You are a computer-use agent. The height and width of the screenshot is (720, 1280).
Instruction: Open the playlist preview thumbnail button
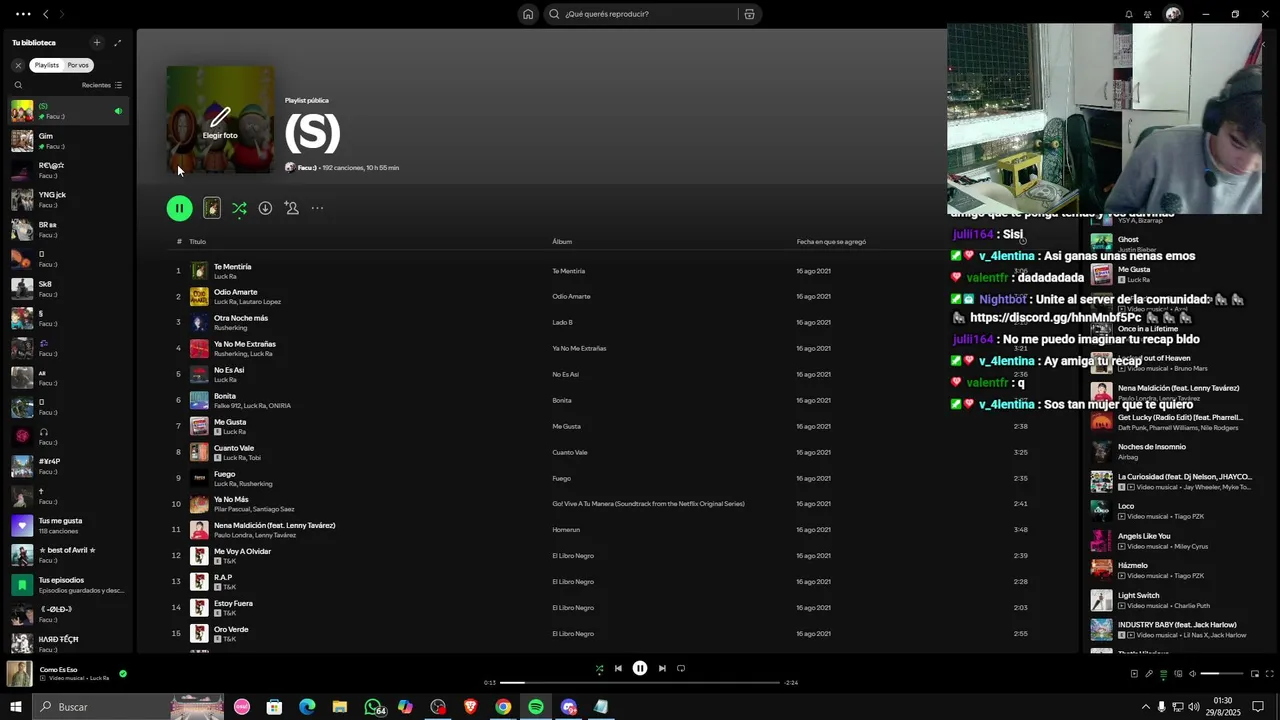(x=212, y=208)
